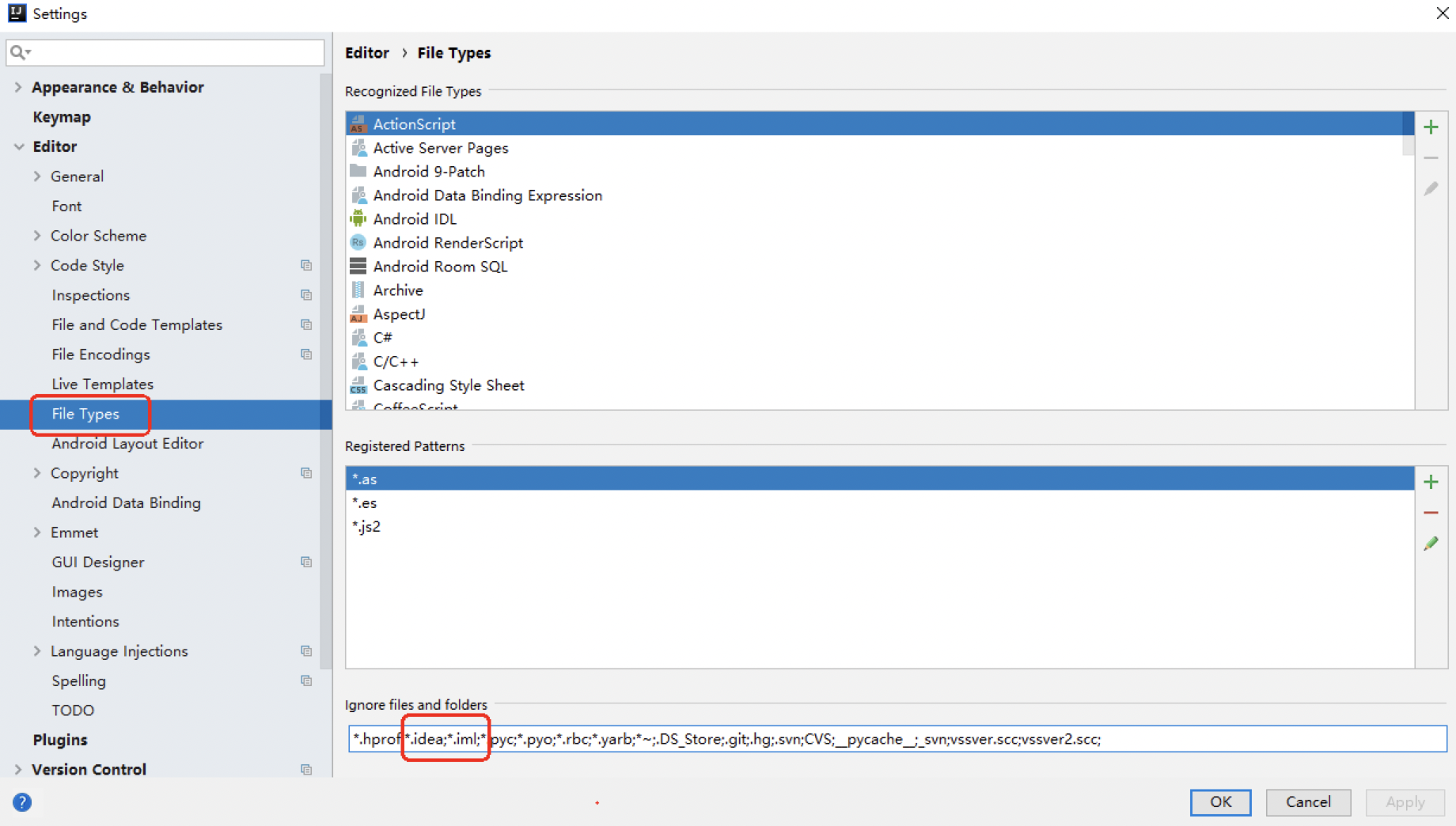Click the Android IDL robot icon

pyautogui.click(x=358, y=218)
